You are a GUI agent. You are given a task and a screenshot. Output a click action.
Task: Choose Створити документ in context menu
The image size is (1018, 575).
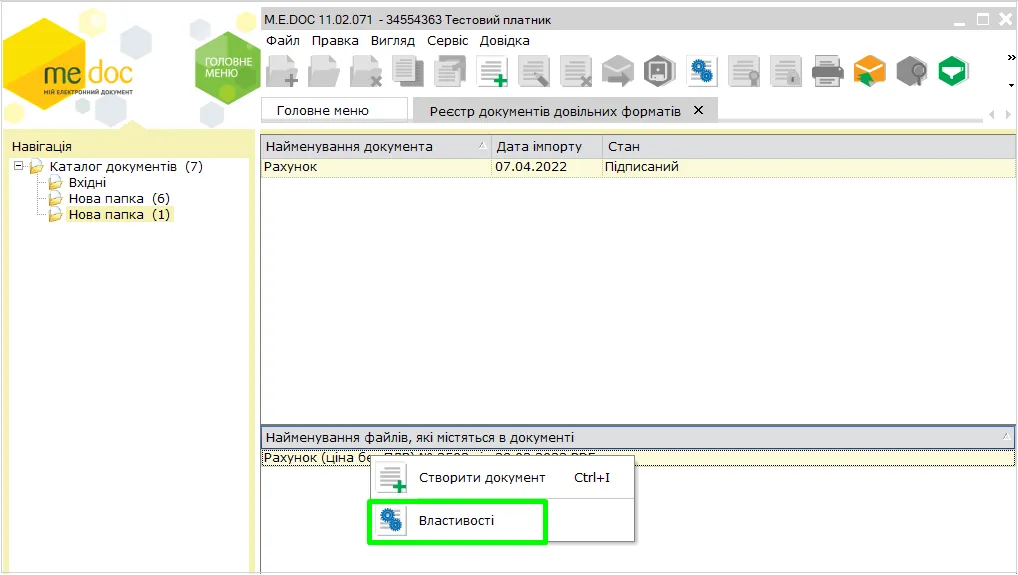pos(502,478)
